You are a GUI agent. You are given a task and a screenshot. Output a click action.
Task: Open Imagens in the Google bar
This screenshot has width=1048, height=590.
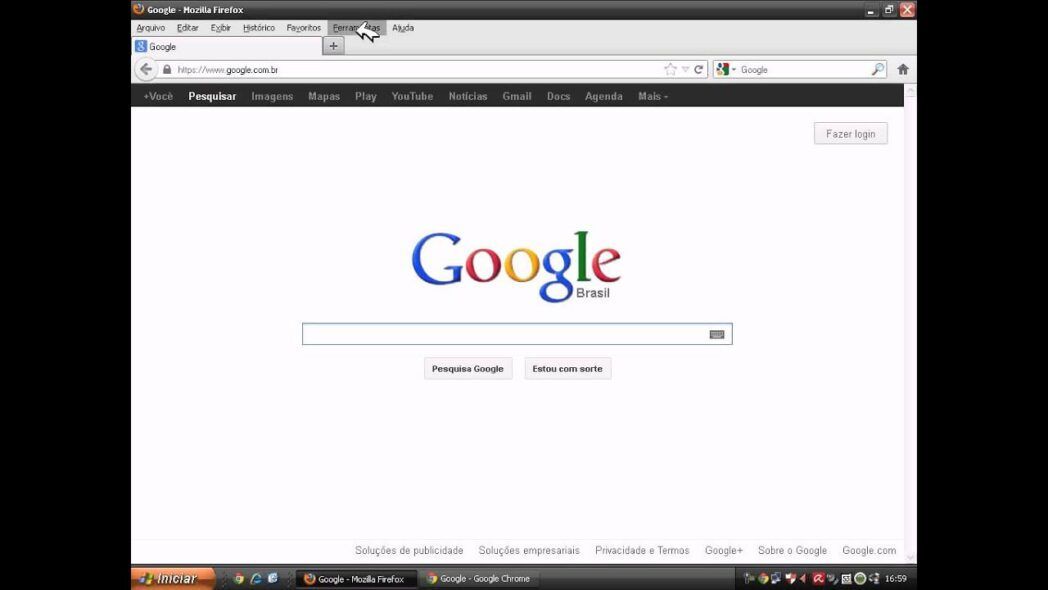272,96
